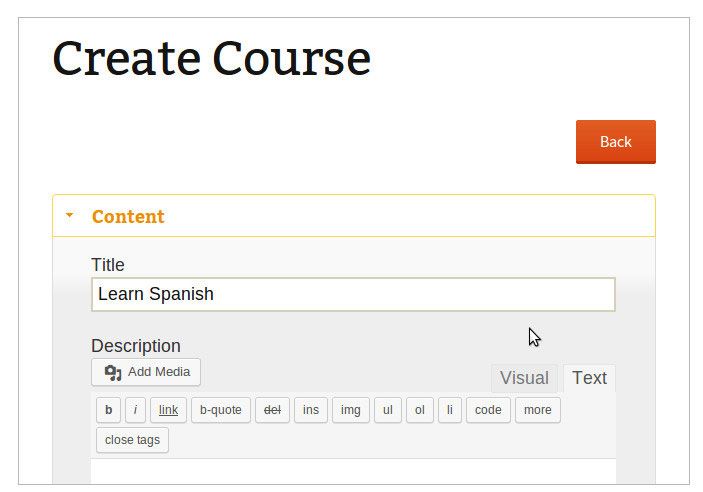Image resolution: width=703 pixels, height=492 pixels.
Task: Toggle bold with the b button
Action: click(x=108, y=410)
